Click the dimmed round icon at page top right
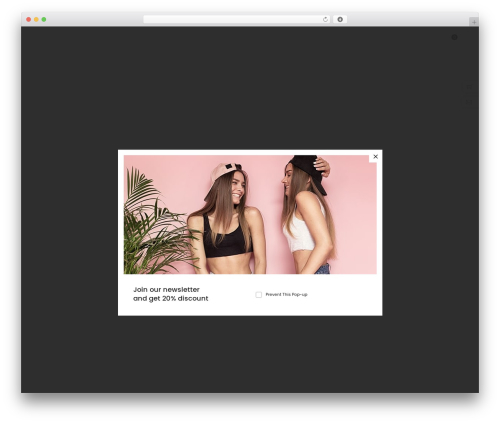The image size is (500, 423). (x=454, y=37)
